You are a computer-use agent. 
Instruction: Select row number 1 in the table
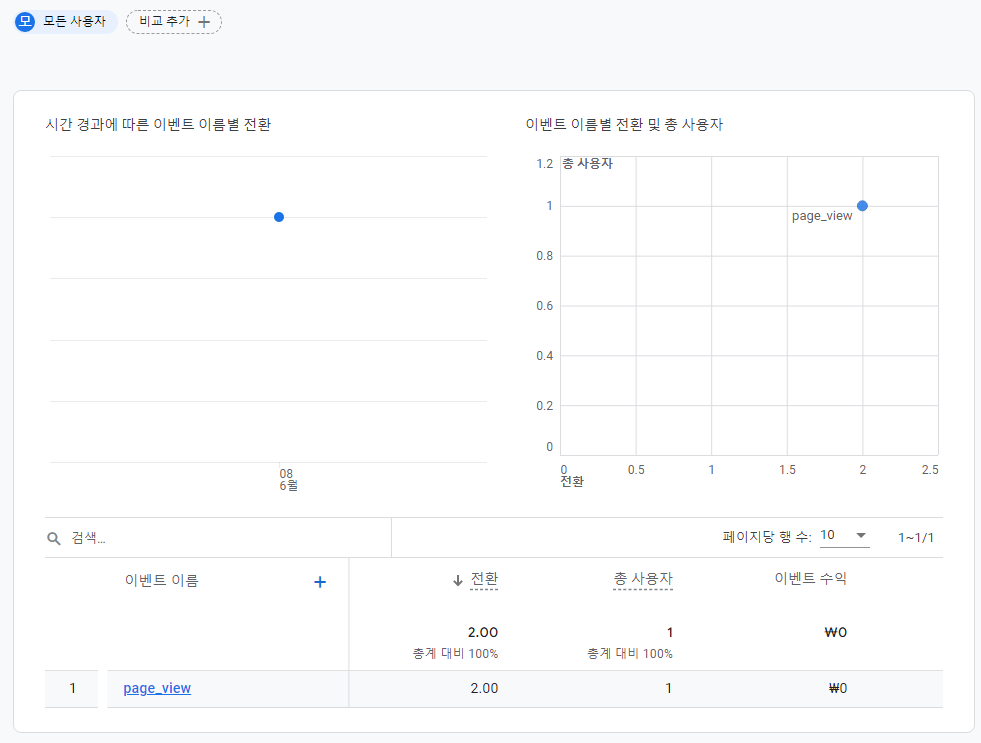(x=72, y=688)
